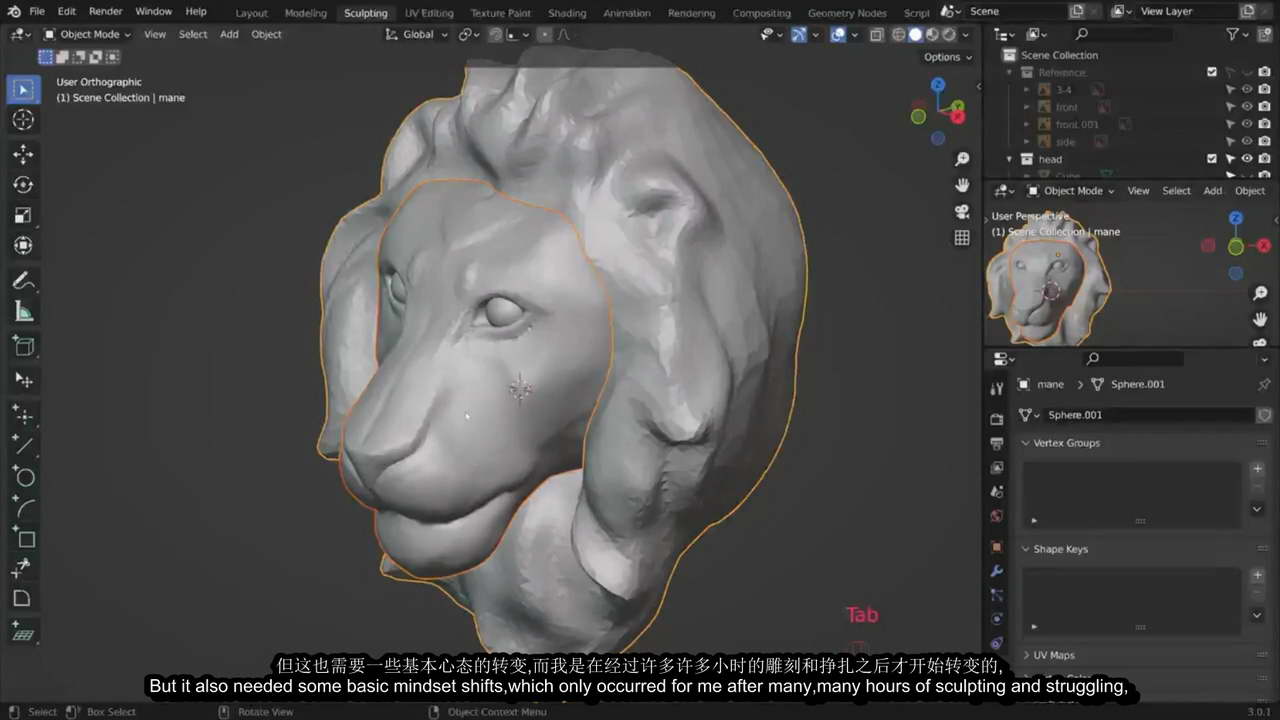This screenshot has height=720, width=1280.
Task: Open shading options dropdown arrow
Action: [967, 34]
